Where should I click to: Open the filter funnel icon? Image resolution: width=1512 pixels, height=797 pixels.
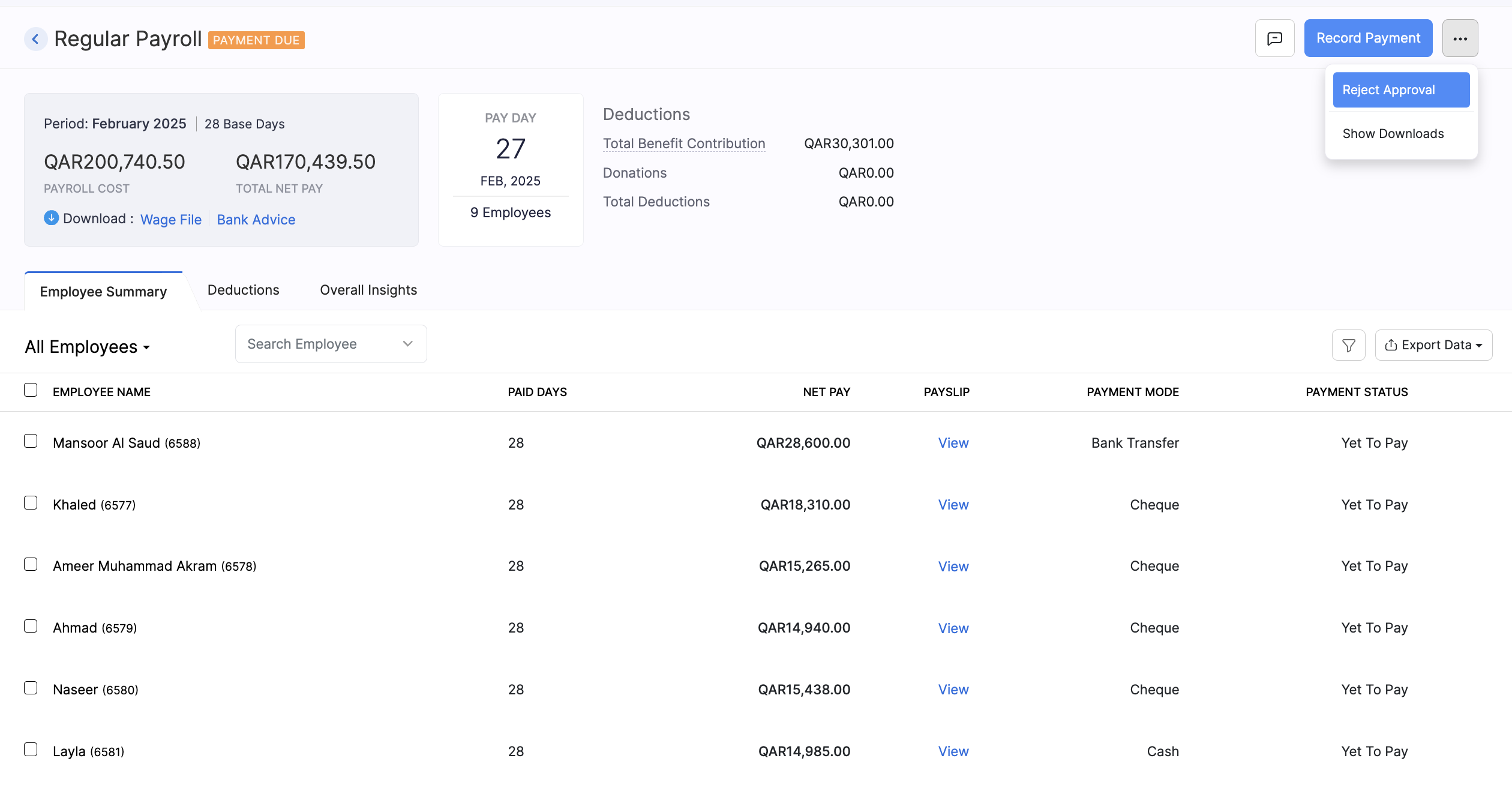point(1348,344)
